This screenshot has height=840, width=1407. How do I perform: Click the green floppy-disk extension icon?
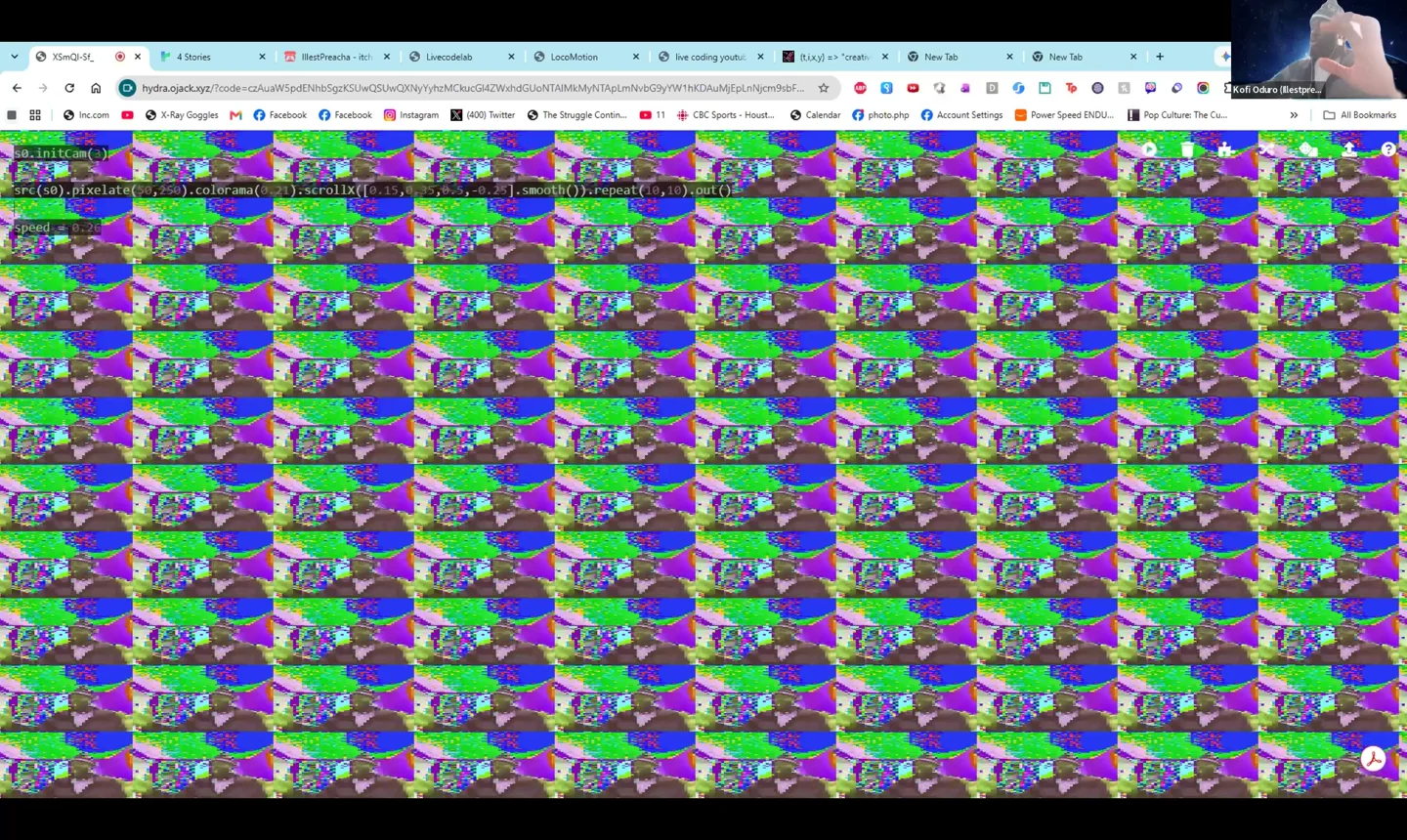(1045, 88)
